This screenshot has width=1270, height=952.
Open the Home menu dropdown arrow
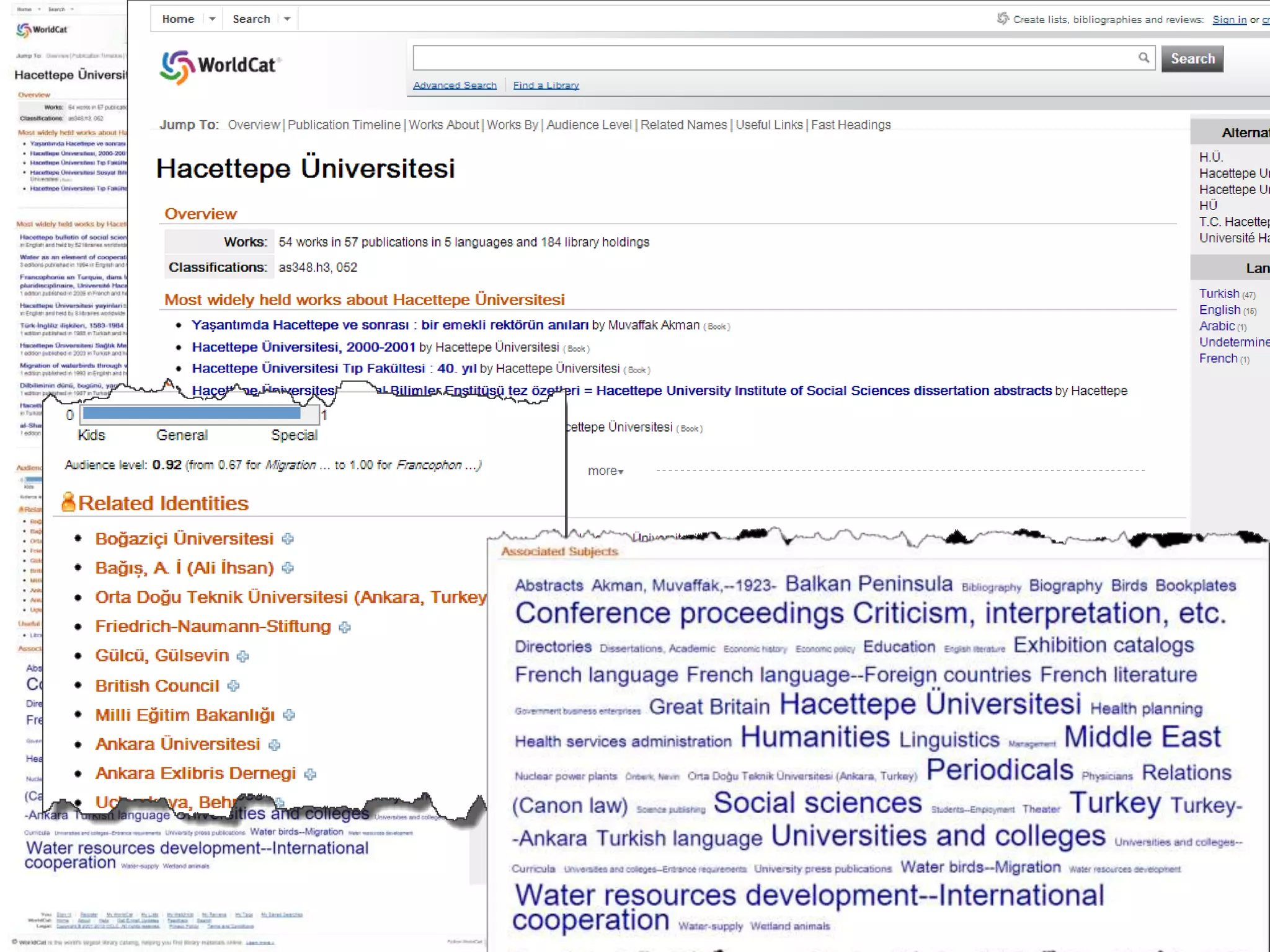point(212,19)
